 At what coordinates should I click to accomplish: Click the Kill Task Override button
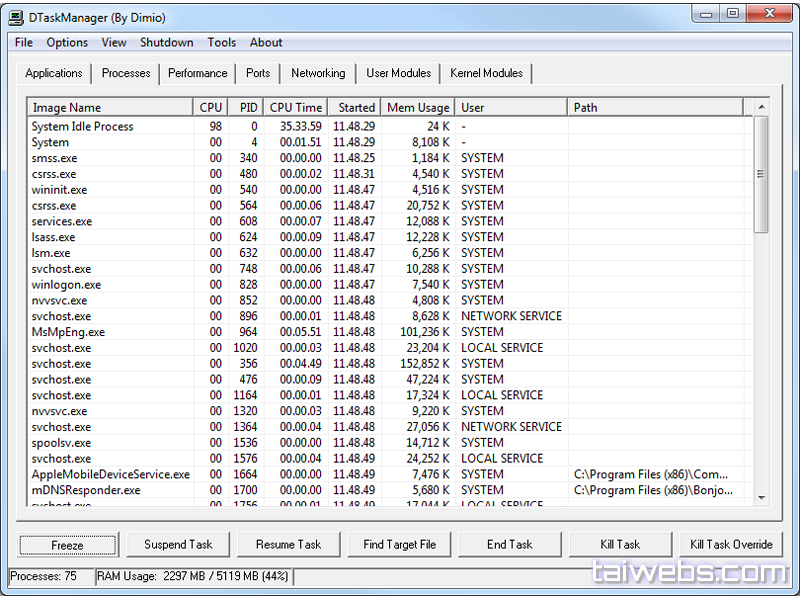pyautogui.click(x=731, y=544)
